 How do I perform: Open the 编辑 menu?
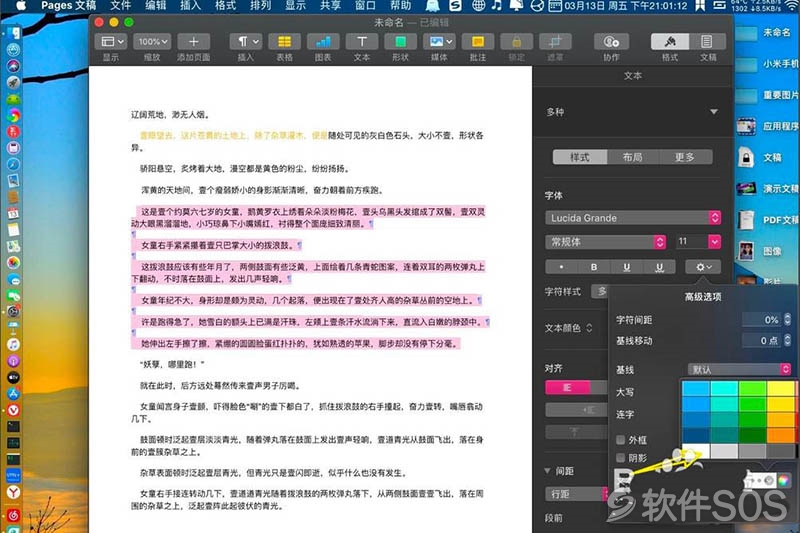pos(156,6)
